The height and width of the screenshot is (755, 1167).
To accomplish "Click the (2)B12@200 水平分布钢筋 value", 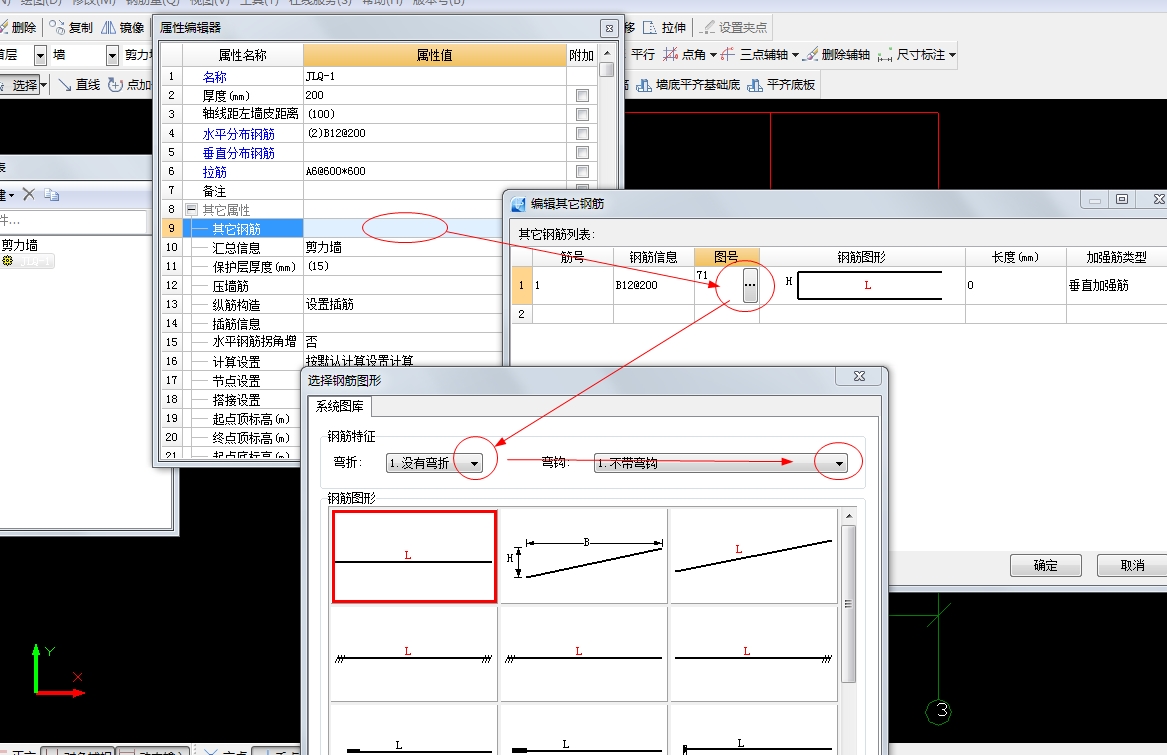I will 435,133.
